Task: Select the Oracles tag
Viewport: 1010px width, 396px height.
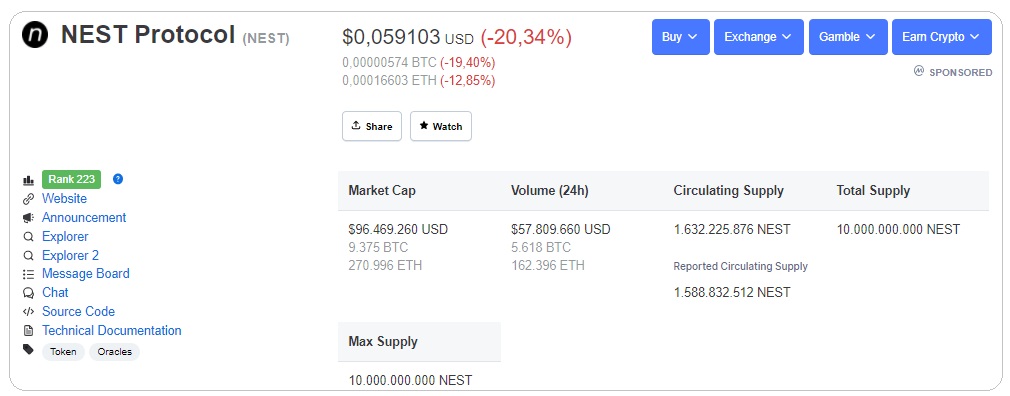Action: pyautogui.click(x=115, y=352)
